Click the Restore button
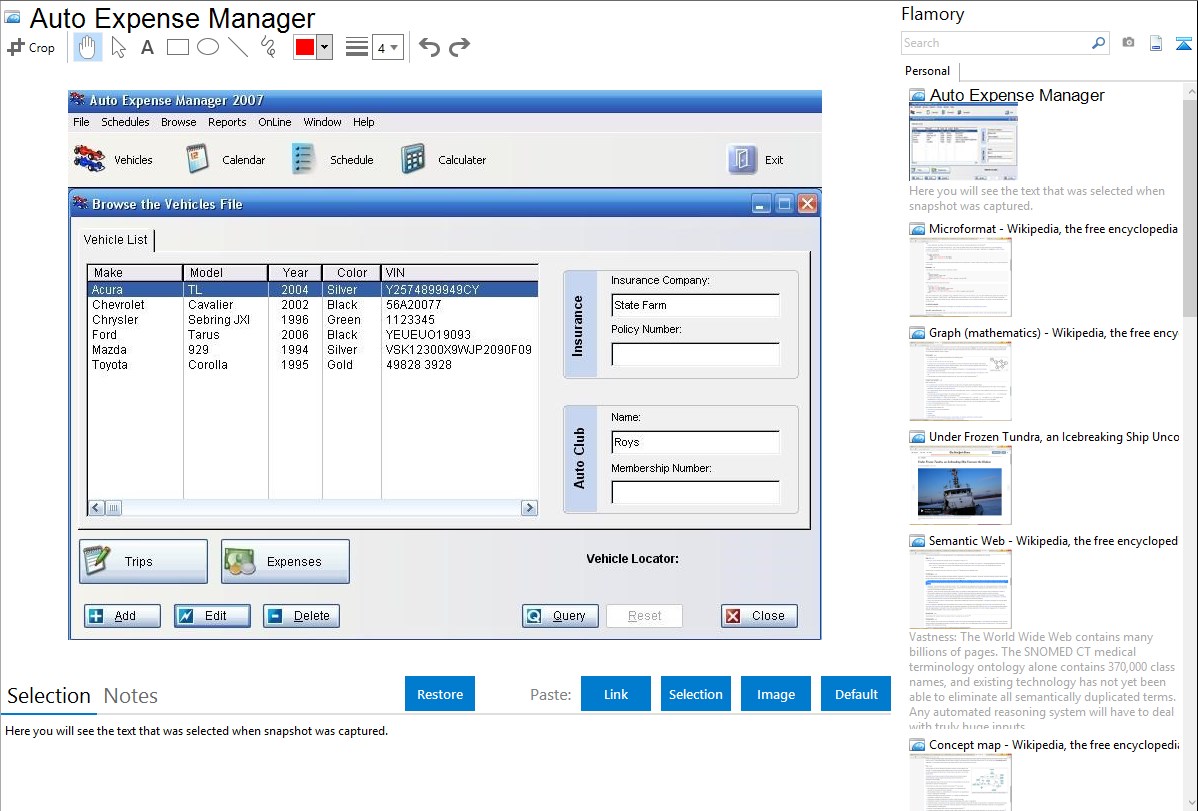 tap(440, 694)
